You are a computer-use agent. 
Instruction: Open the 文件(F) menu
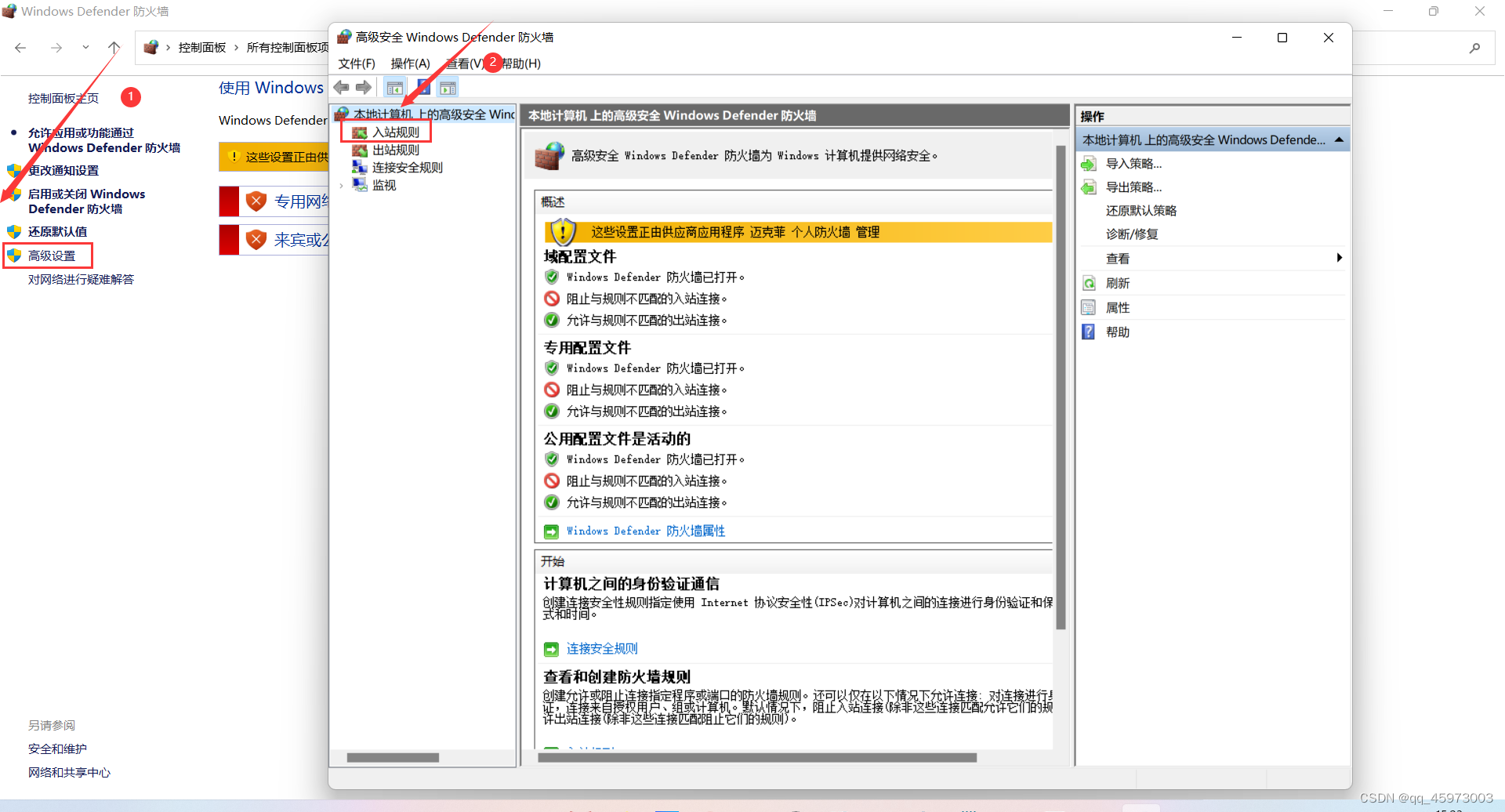357,63
